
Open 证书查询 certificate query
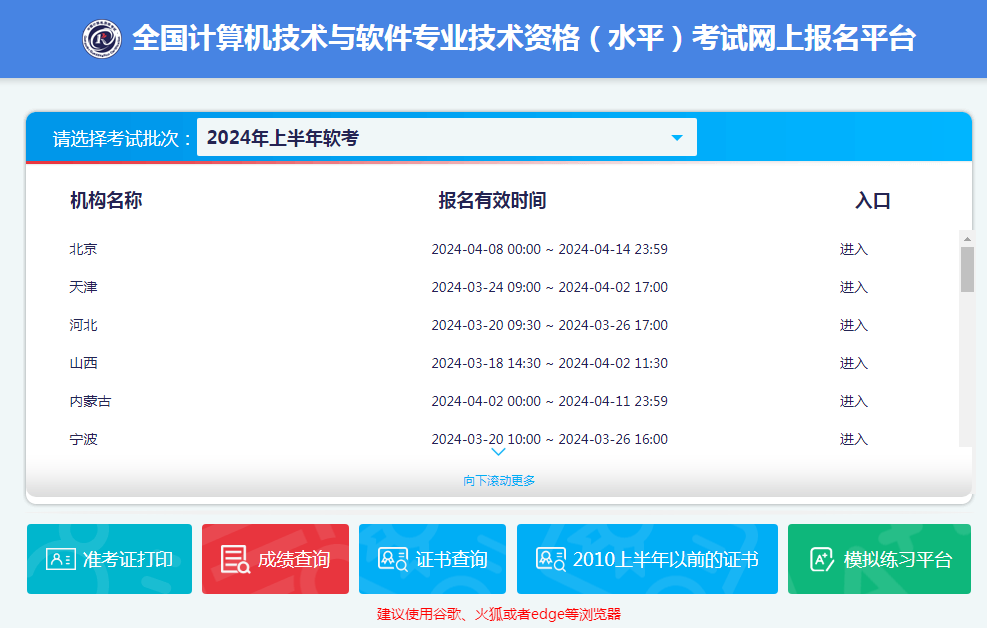(432, 559)
